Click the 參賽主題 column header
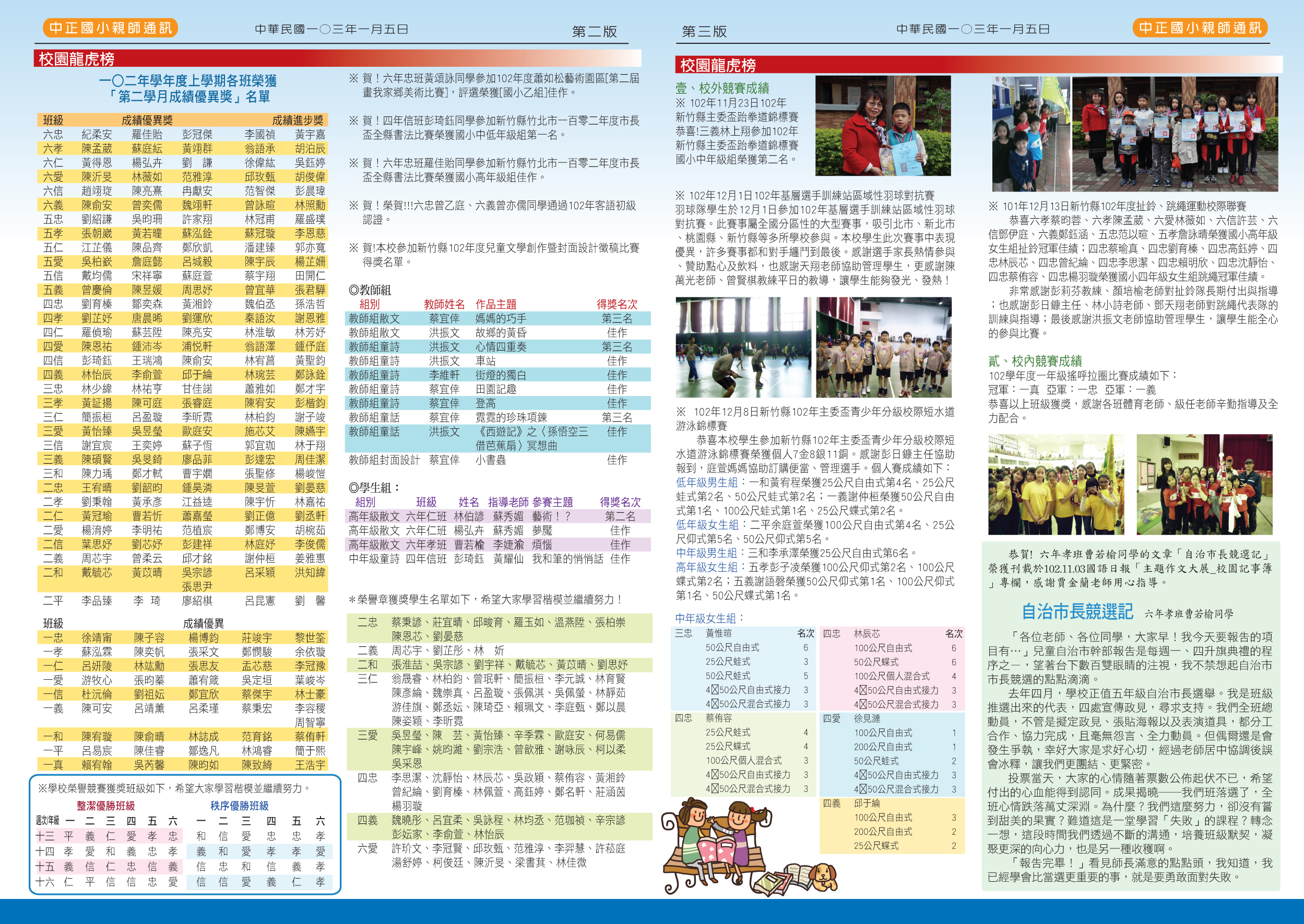Image resolution: width=1304 pixels, height=924 pixels. [552, 502]
